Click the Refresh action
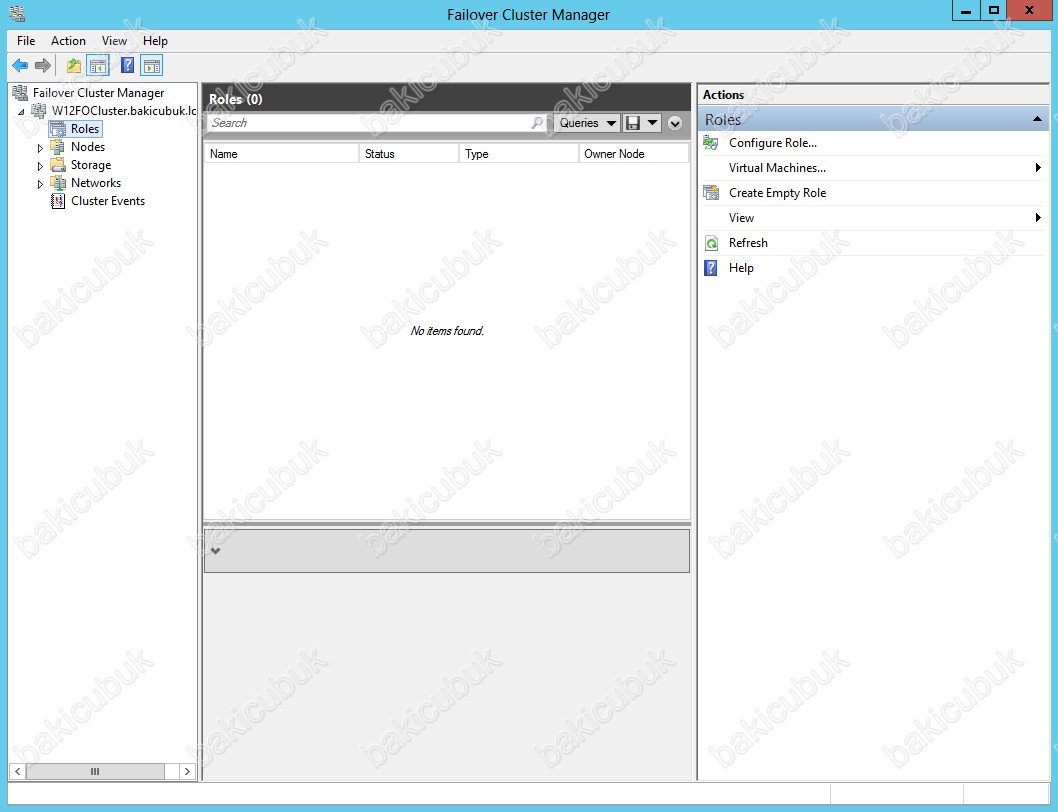Viewport: 1058px width, 812px height. pyautogui.click(x=748, y=243)
